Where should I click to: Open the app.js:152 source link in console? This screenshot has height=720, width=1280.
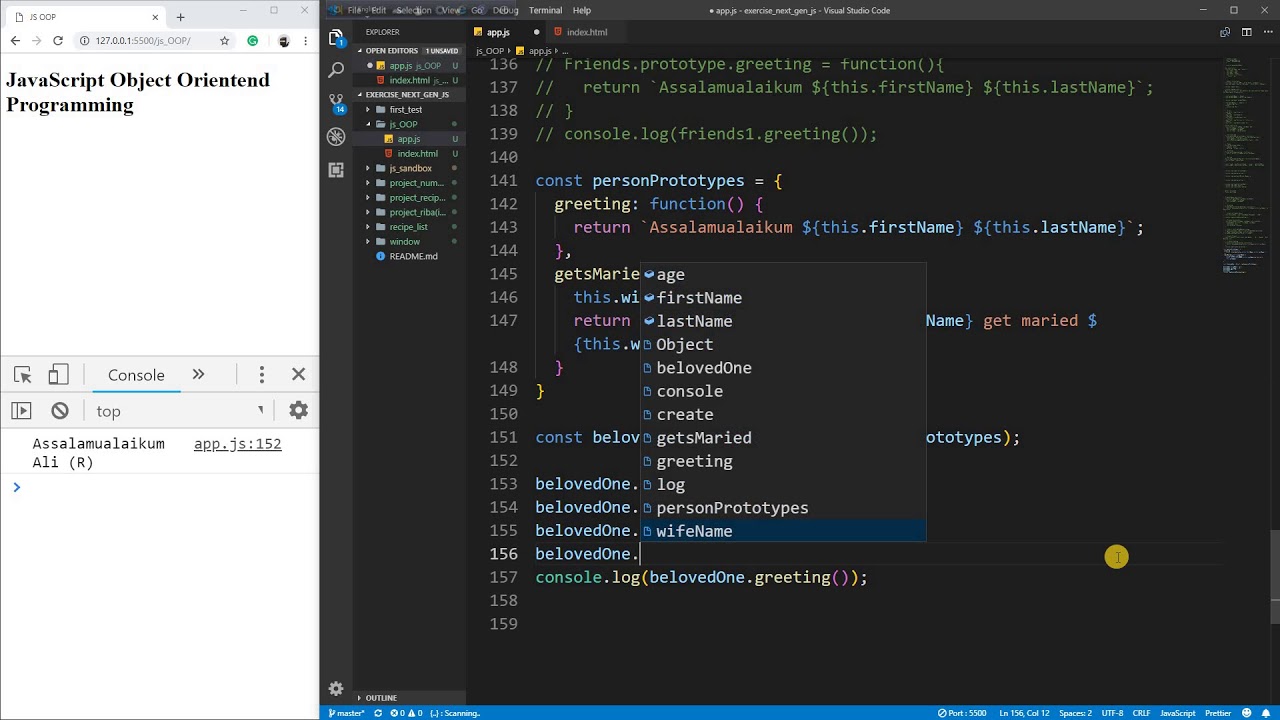[x=238, y=444]
